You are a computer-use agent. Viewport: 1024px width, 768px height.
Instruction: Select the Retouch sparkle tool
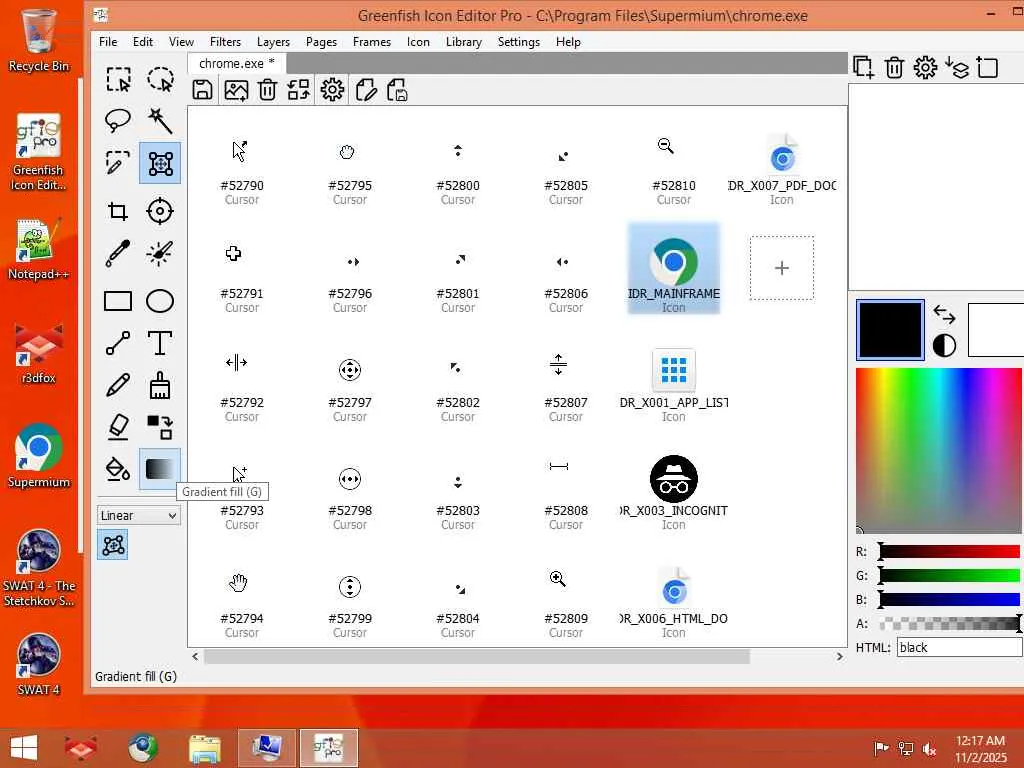(x=160, y=253)
